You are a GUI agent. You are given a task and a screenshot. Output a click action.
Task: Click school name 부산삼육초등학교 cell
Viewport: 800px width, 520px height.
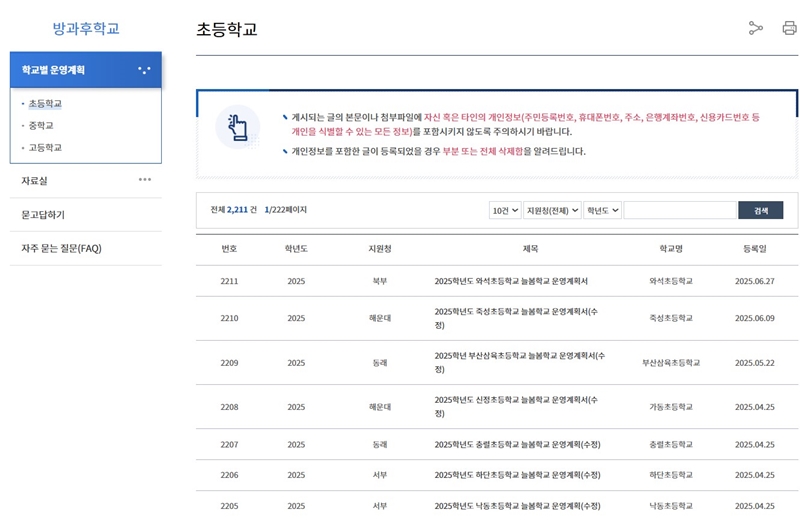point(670,363)
